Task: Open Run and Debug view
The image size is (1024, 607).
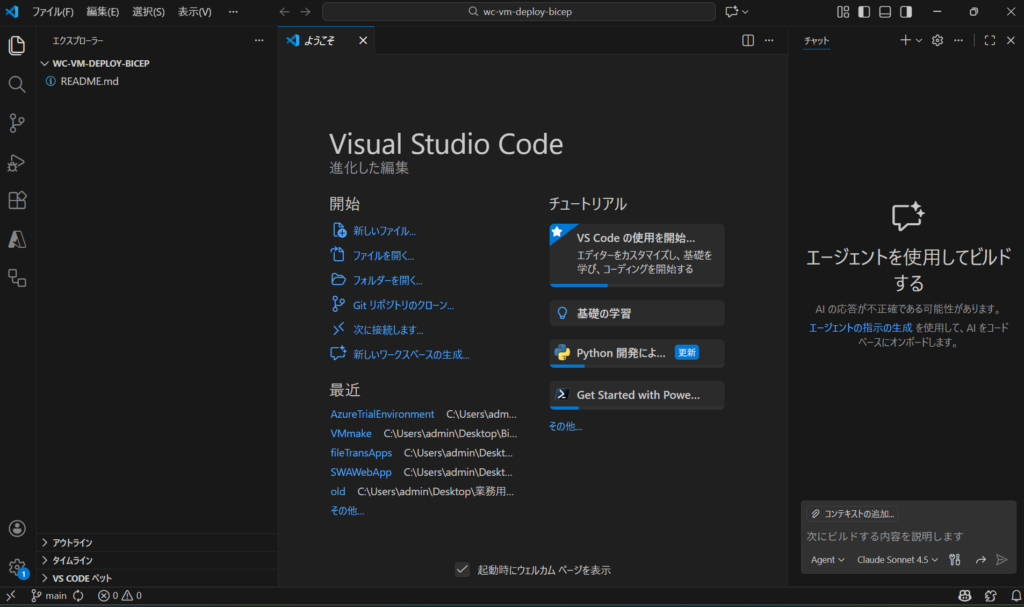Action: (x=17, y=162)
